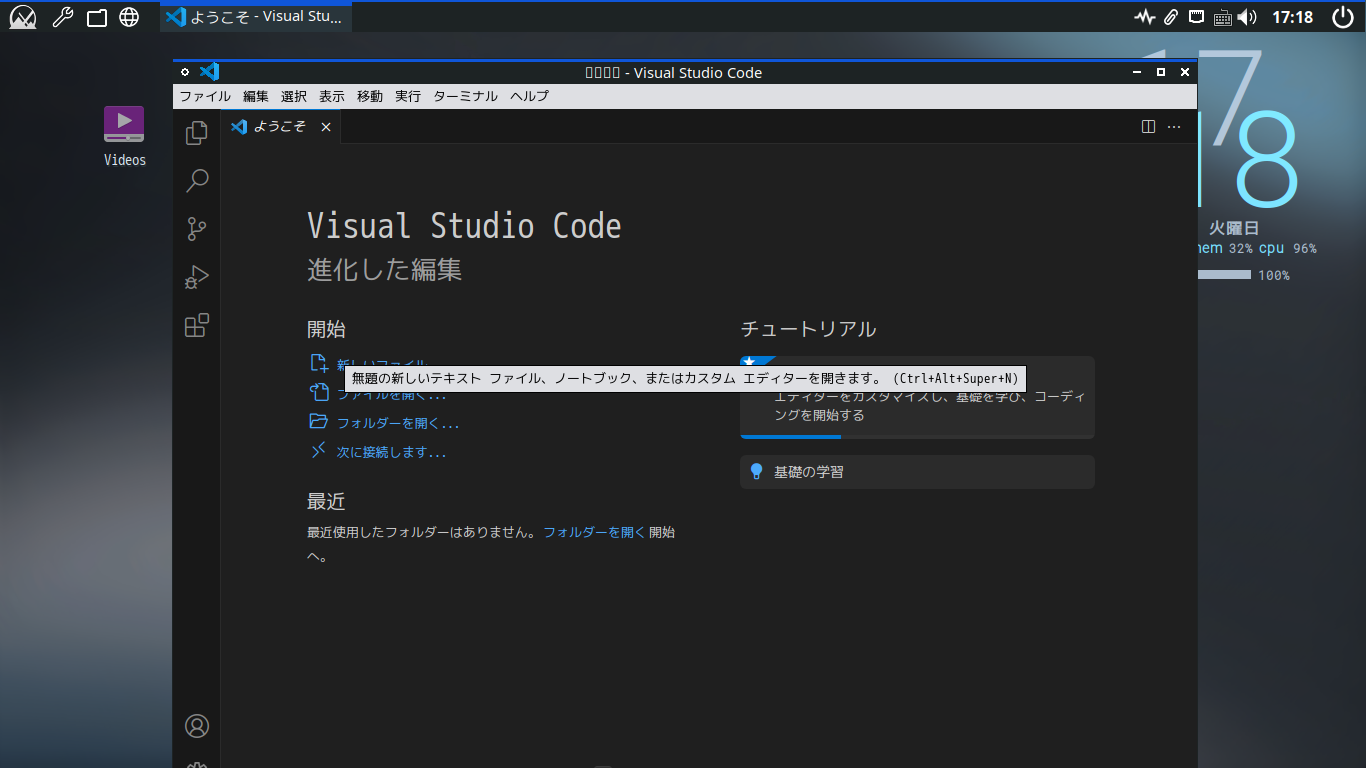Viewport: 1366px width, 768px height.
Task: Open the Videos desktop folder
Action: (124, 136)
